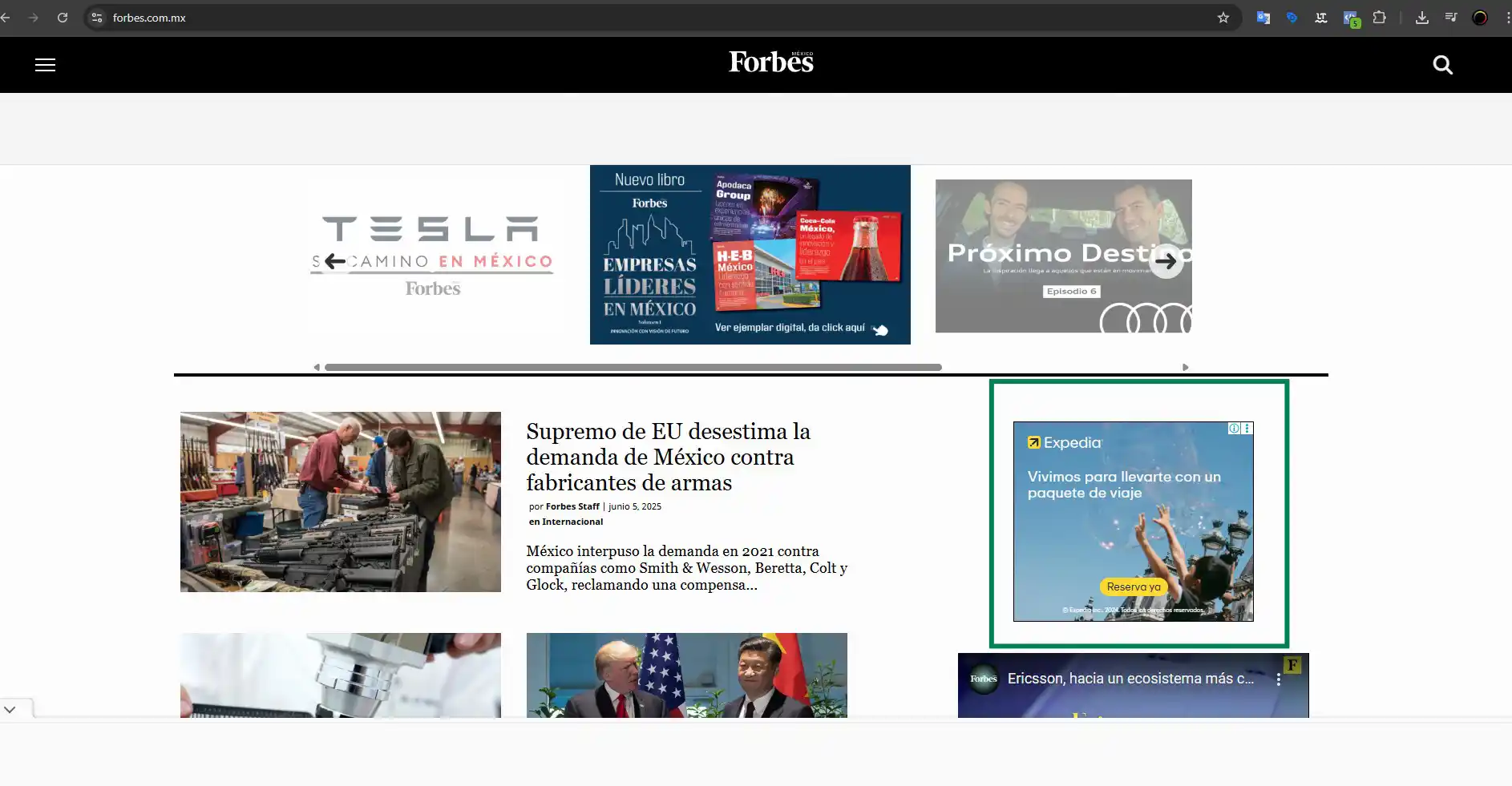The image size is (1512, 786).
Task: Click the blue tag extension icon
Action: pyautogui.click(x=1292, y=18)
